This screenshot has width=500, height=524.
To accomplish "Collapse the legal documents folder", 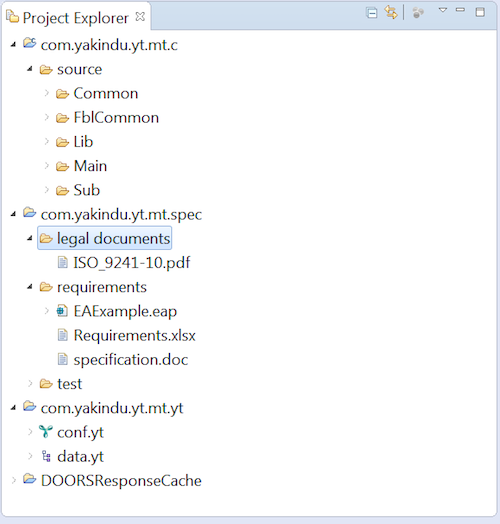I will click(30, 238).
